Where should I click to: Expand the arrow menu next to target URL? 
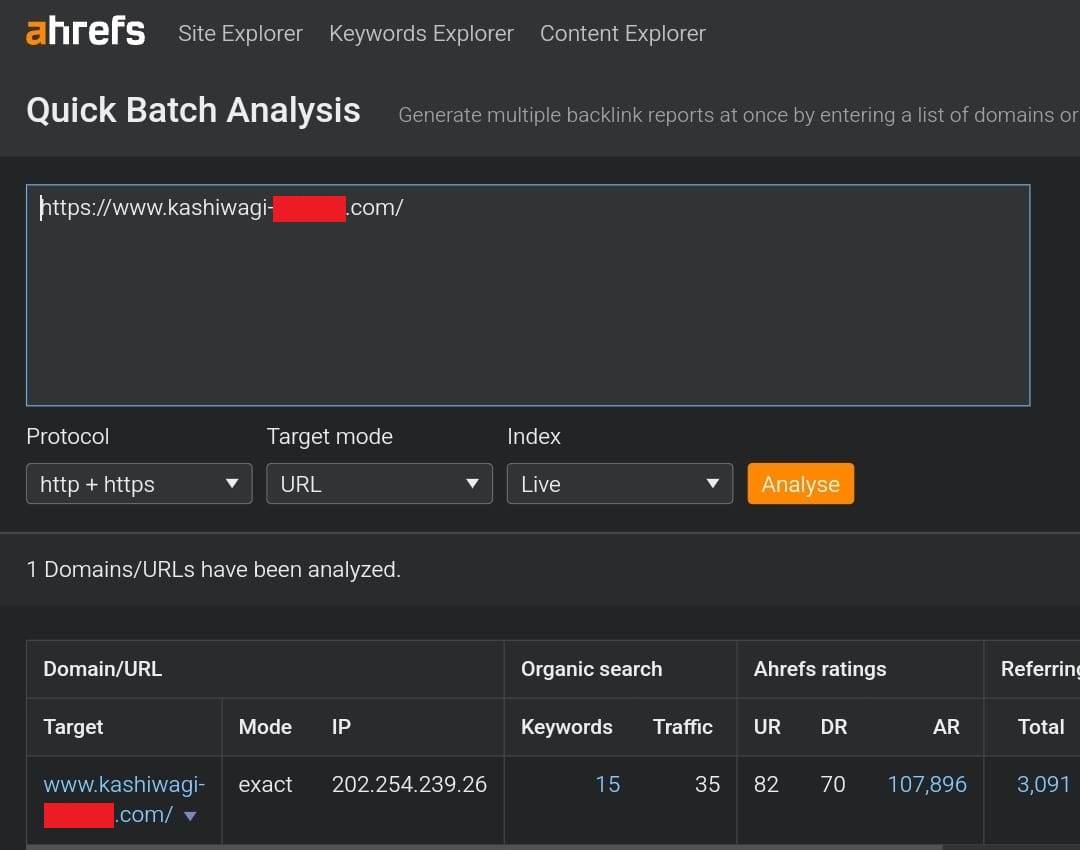[x=190, y=816]
